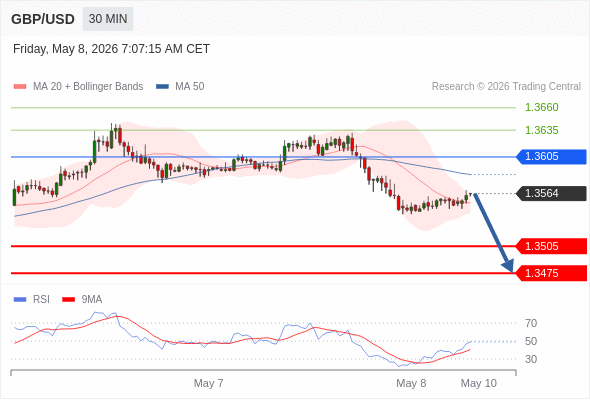Click the blue MA 50 legend swatch
Viewport: 590px width, 400px height.
162,87
